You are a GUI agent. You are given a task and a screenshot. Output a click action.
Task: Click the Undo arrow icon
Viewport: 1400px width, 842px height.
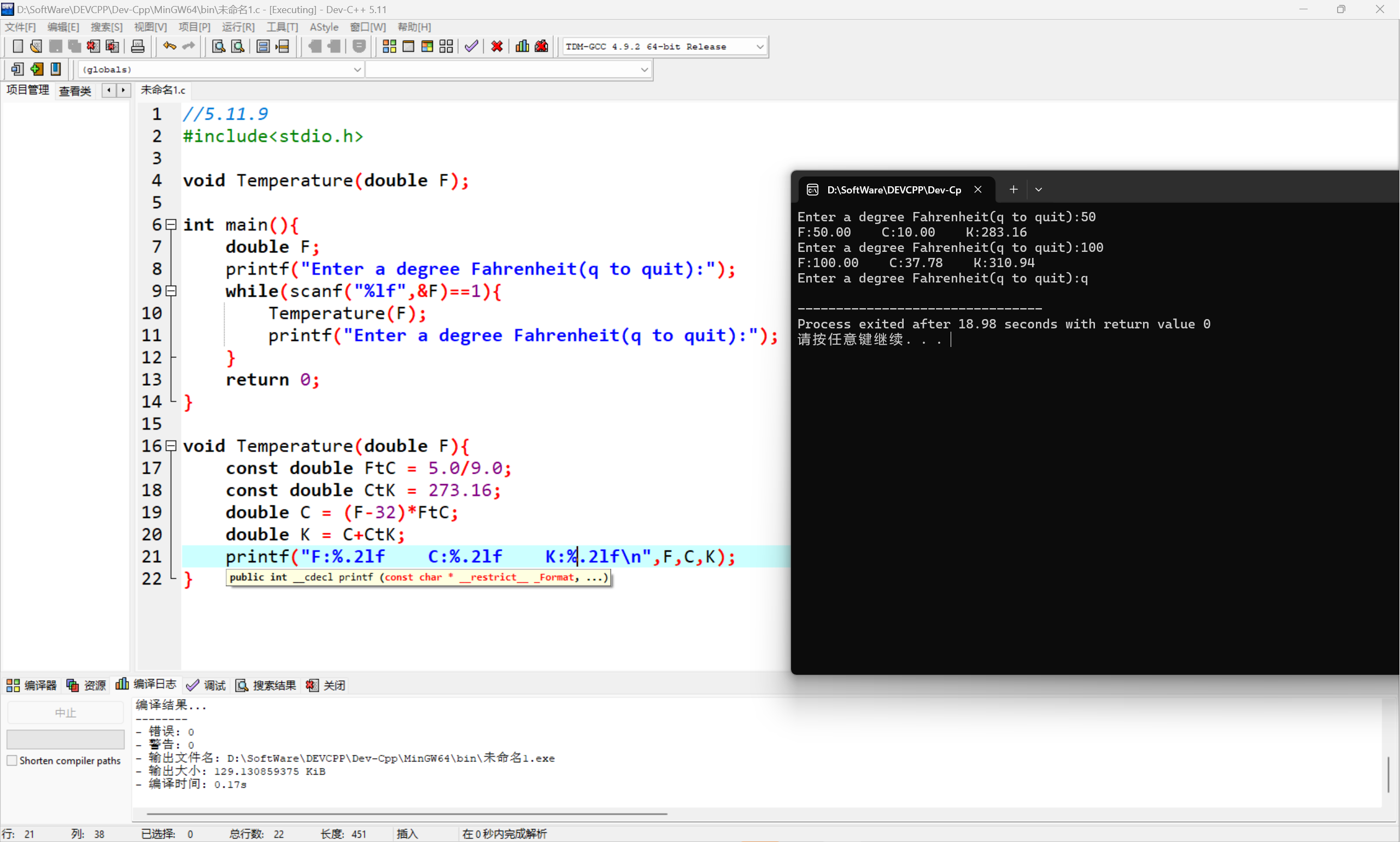(x=169, y=46)
